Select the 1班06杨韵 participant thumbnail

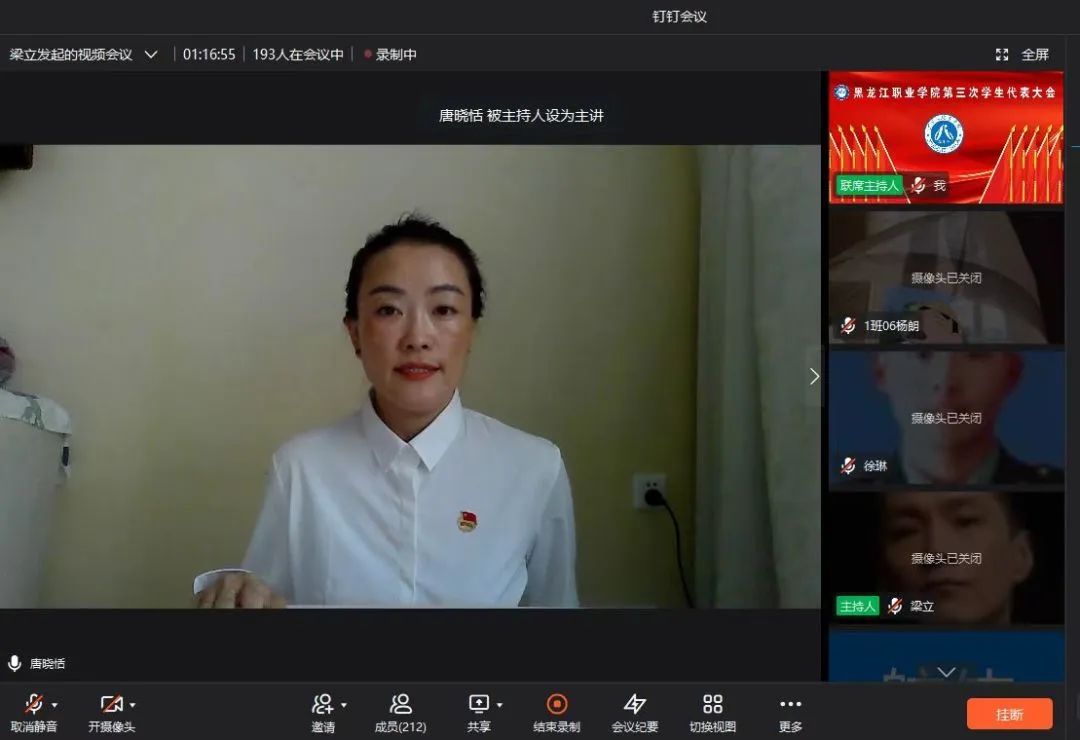[945, 278]
